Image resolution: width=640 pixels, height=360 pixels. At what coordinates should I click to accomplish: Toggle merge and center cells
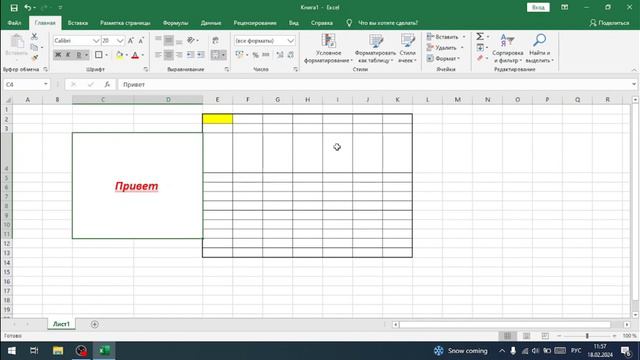click(216, 55)
